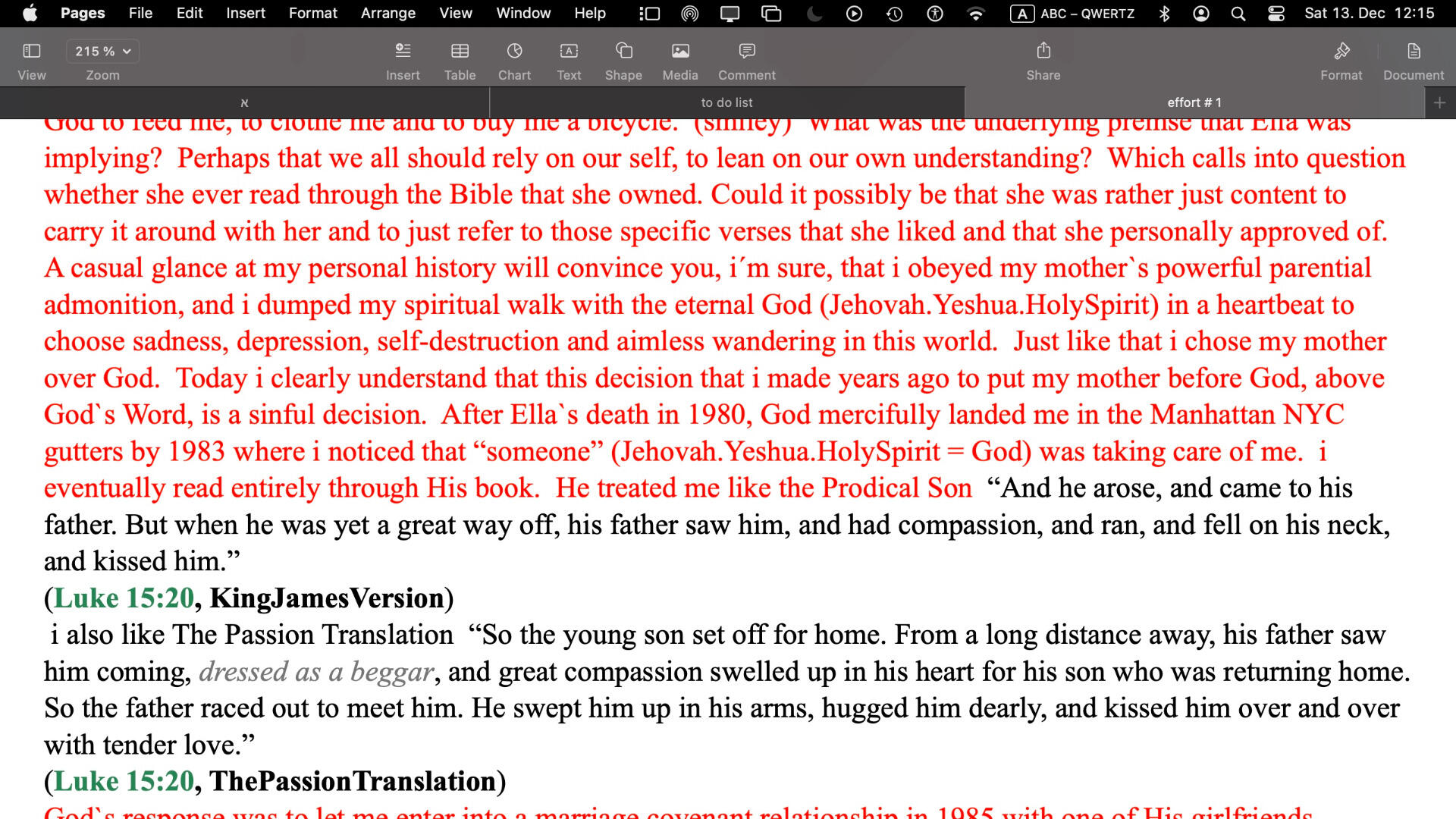The image size is (1456, 819).
Task: Expand the 215 % zoom dropdown
Action: 103,51
